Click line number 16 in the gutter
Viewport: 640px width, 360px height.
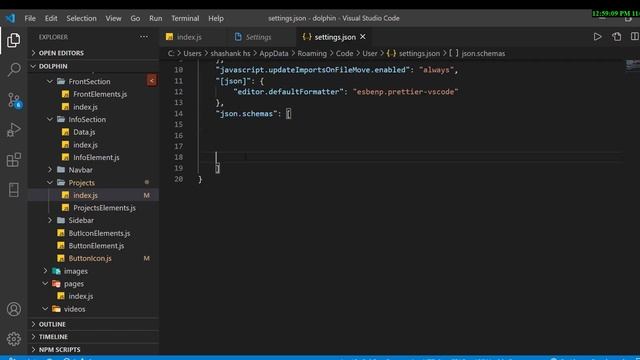click(x=178, y=136)
